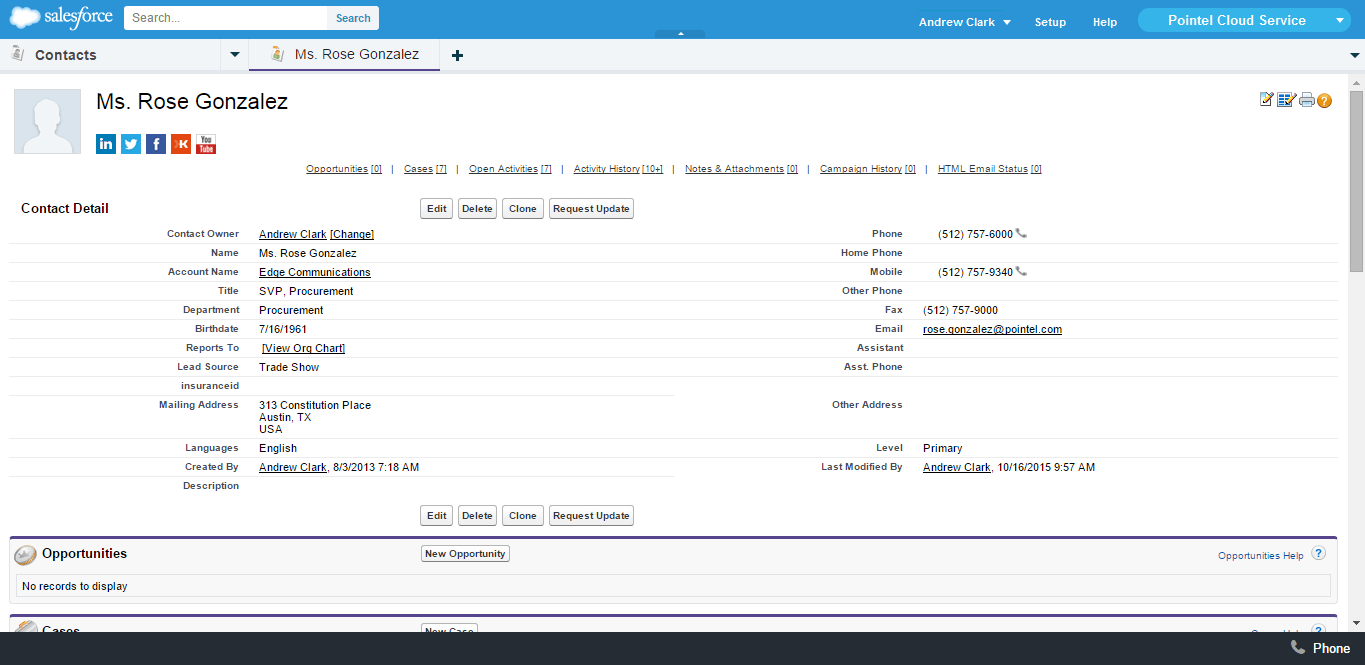This screenshot has width=1365, height=665.
Task: Jump to HTML Email Status [0] link
Action: pyautogui.click(x=990, y=169)
